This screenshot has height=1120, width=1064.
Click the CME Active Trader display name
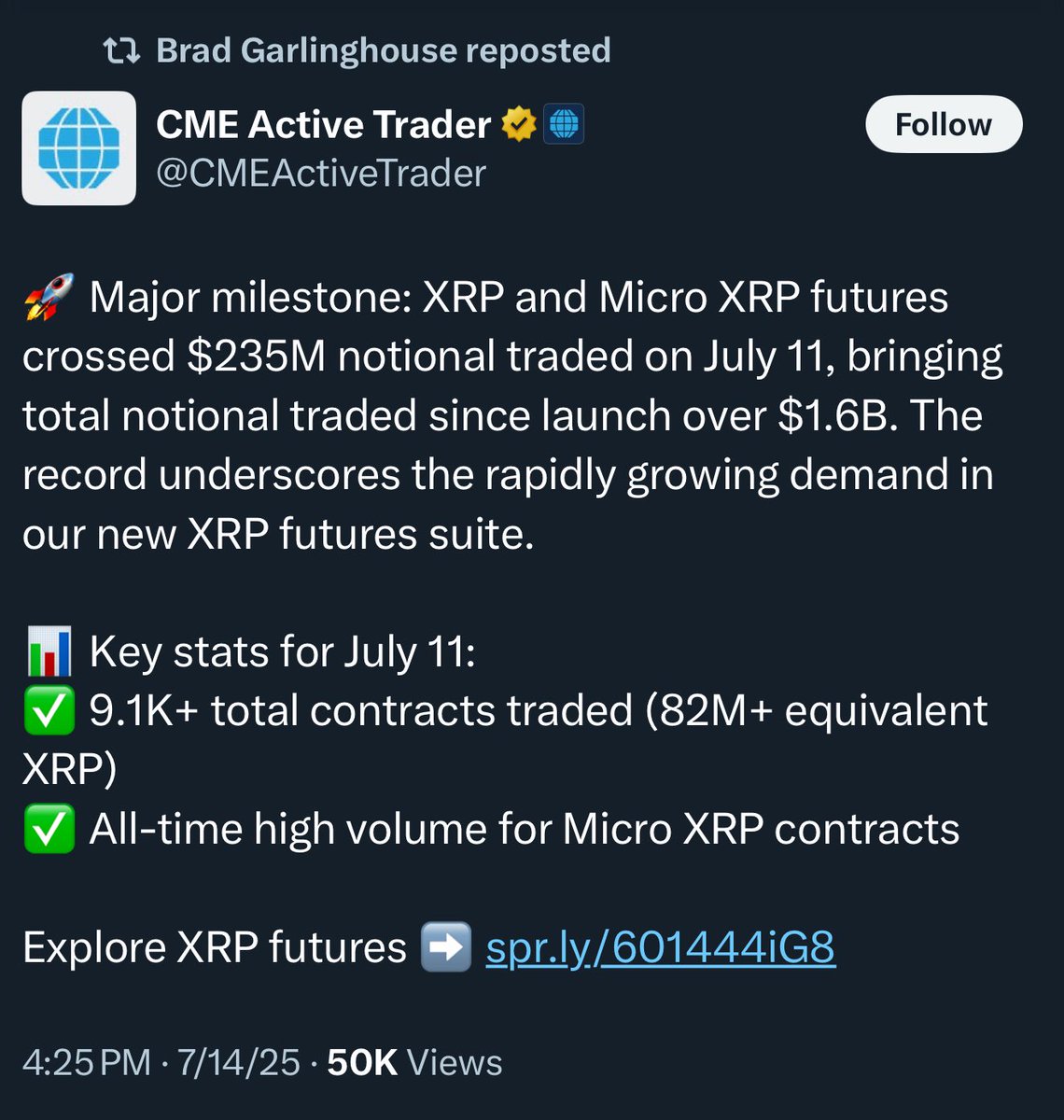point(324,124)
